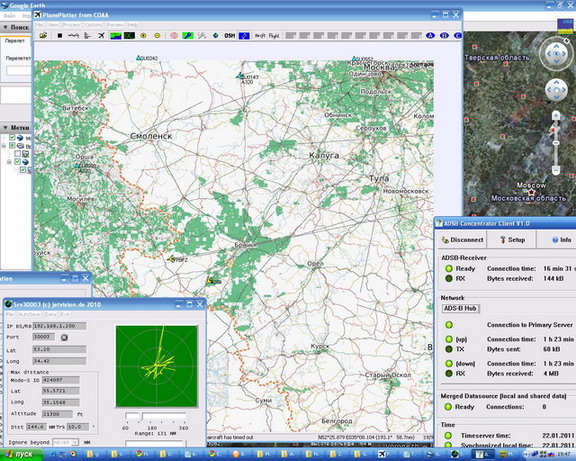
Task: Click the OSM map toolbar button
Action: click(x=230, y=36)
